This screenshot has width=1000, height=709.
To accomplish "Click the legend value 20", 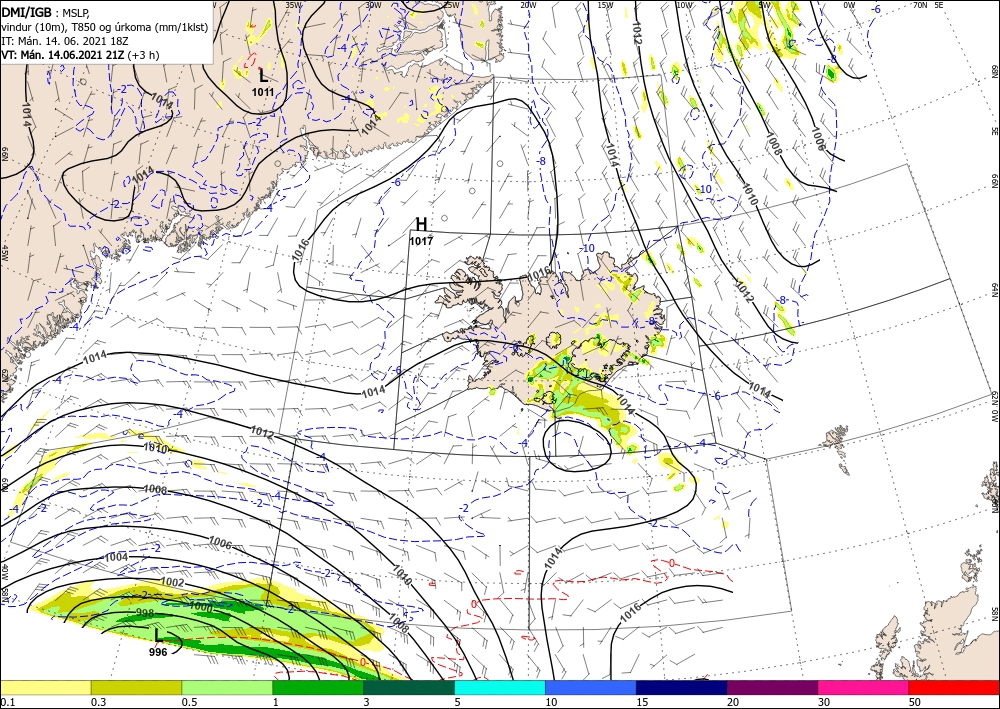I will pyautogui.click(x=733, y=702).
